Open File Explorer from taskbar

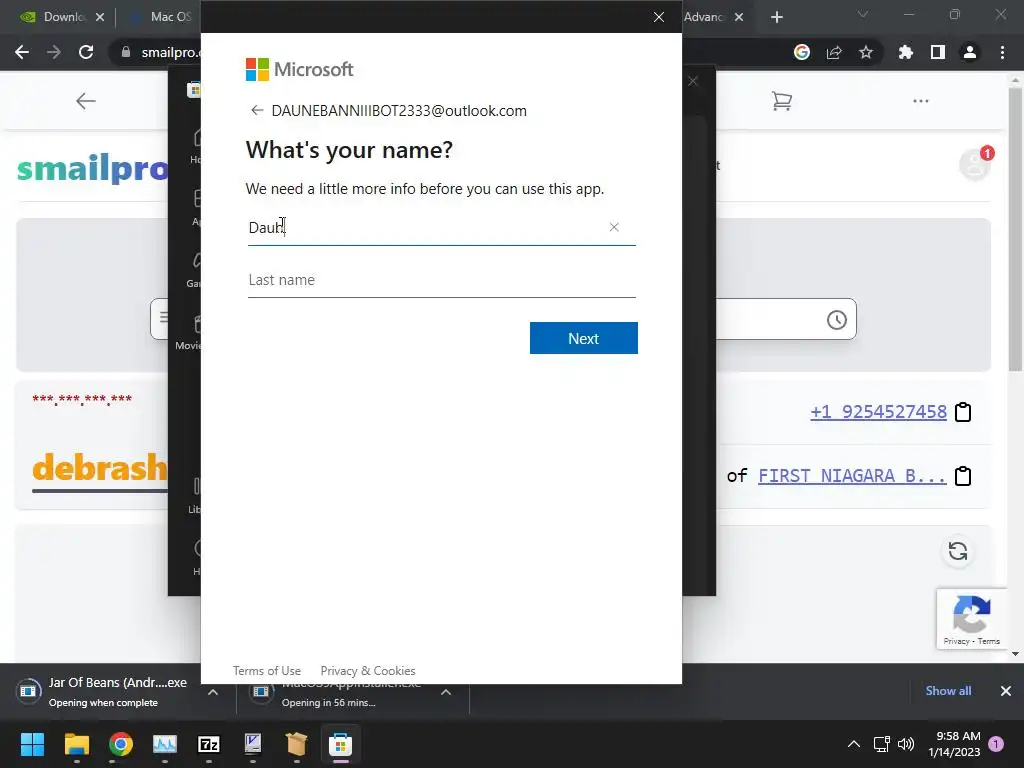(76, 744)
